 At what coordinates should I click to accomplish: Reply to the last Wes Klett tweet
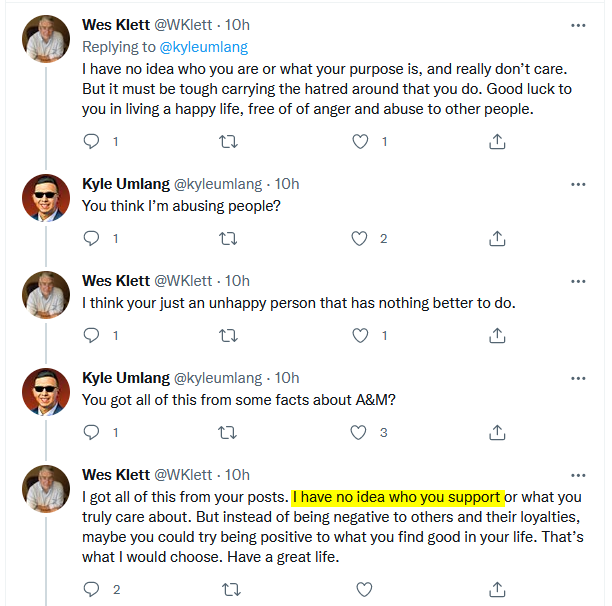(x=92, y=590)
